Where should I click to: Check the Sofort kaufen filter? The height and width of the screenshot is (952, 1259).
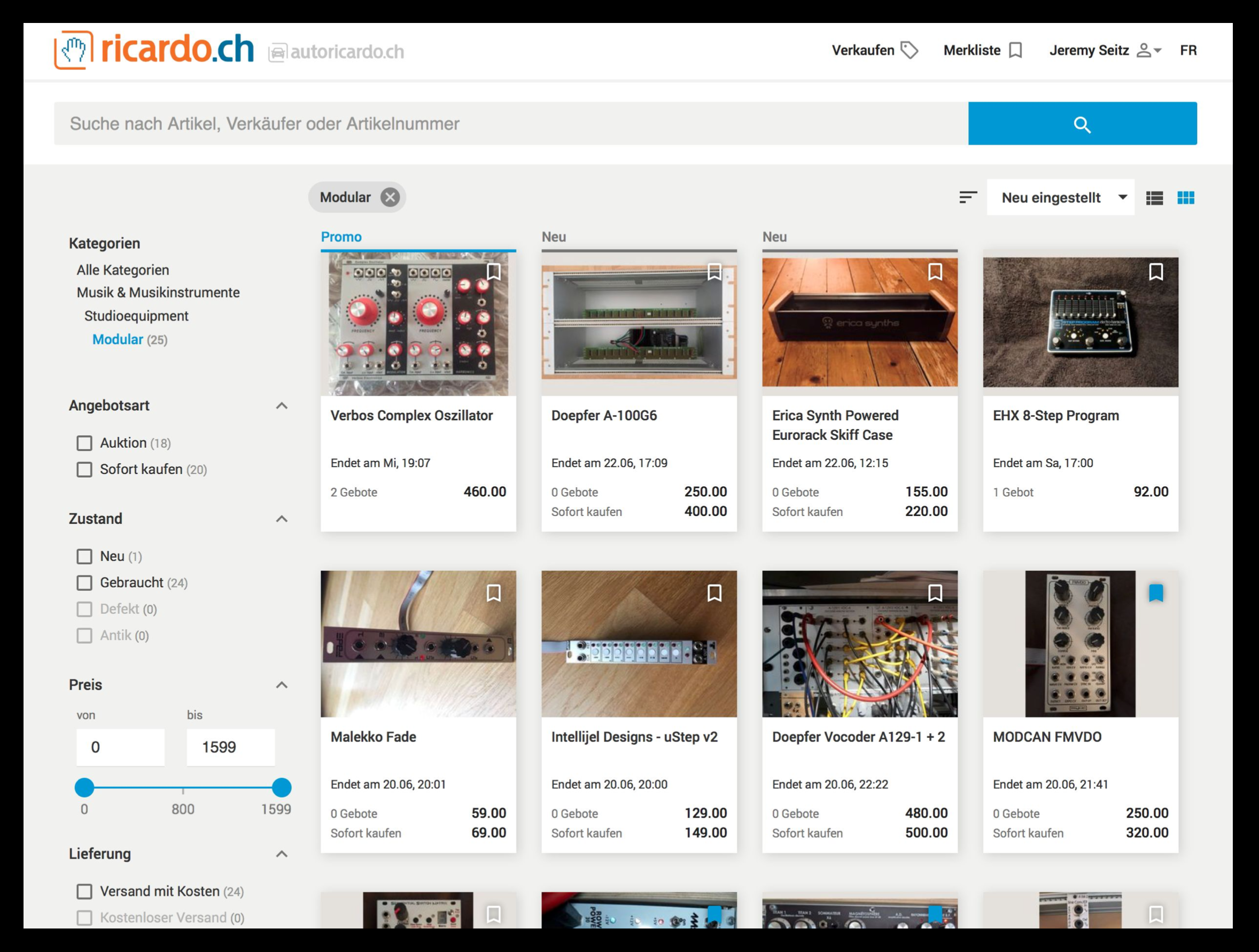(84, 470)
